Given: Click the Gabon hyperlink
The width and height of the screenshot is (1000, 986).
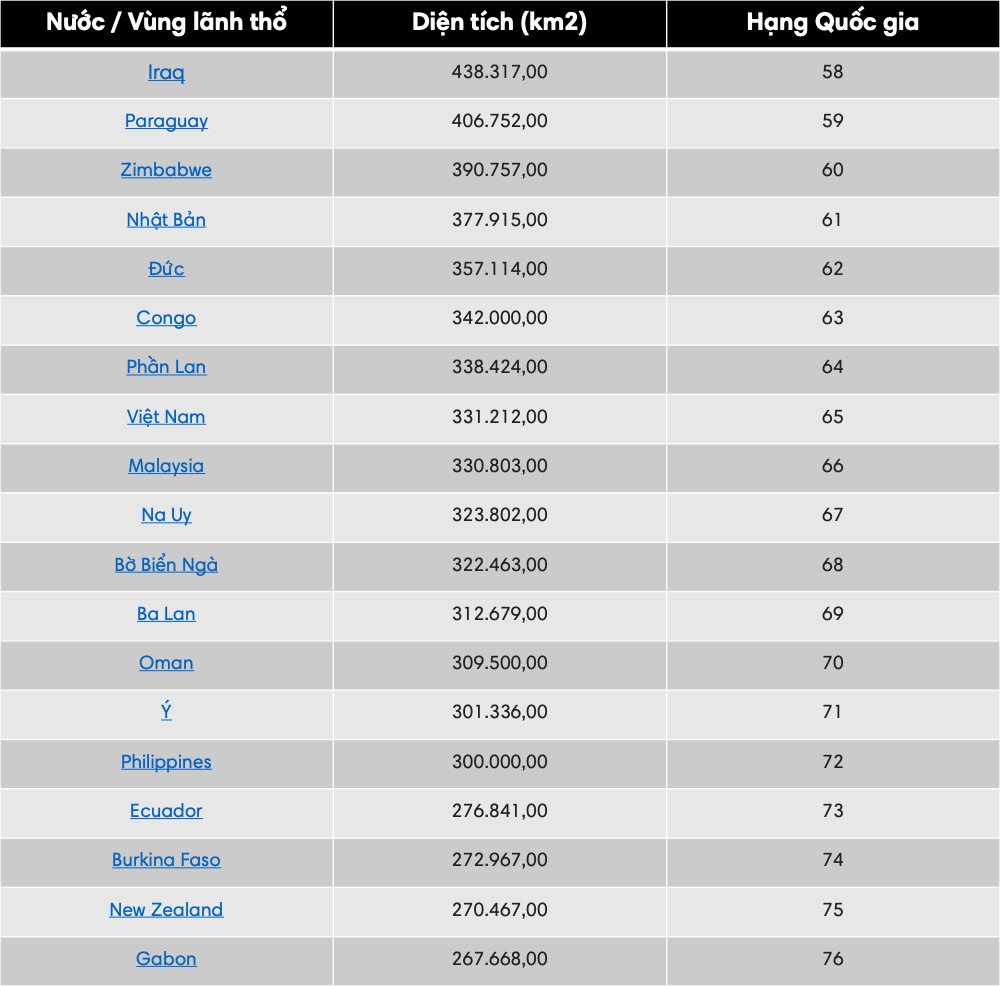Looking at the screenshot, I should [x=166, y=959].
